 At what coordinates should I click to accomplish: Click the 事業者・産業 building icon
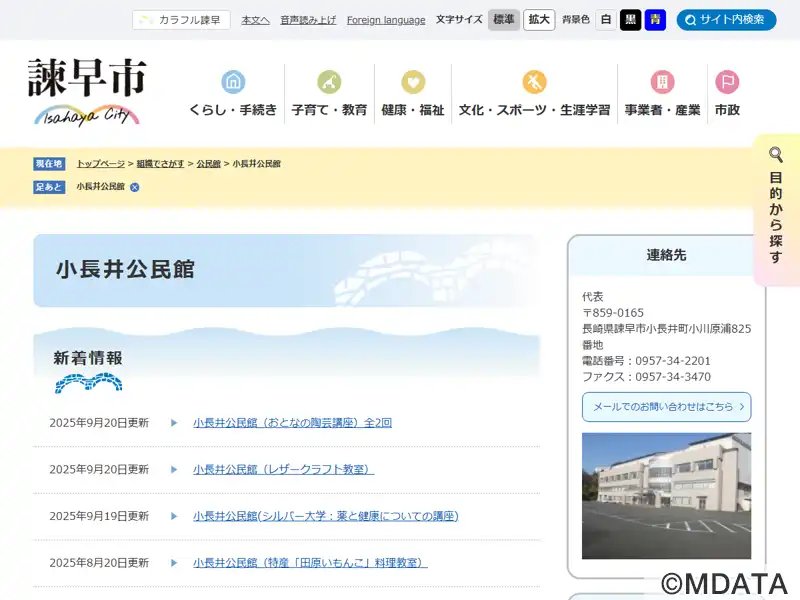click(662, 82)
